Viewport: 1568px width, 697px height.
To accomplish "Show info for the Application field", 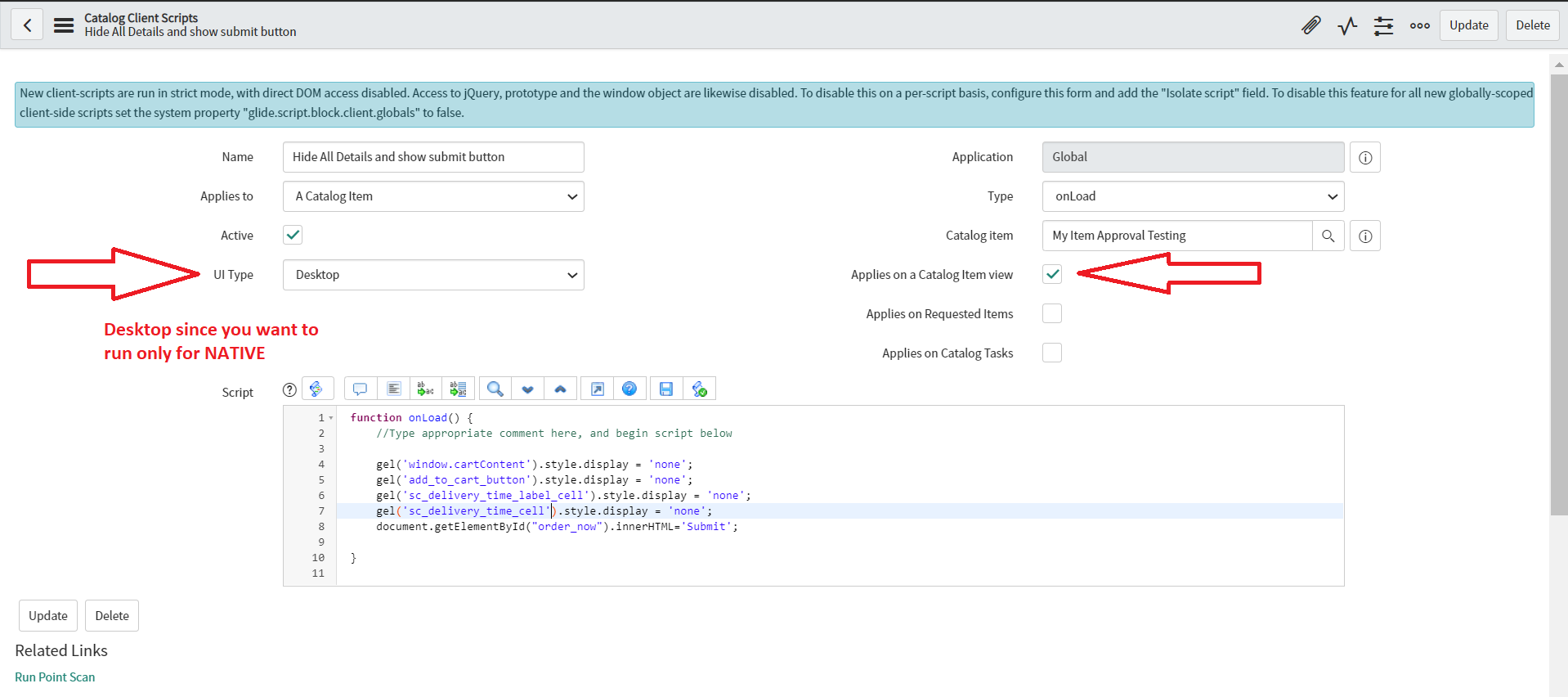I will click(x=1365, y=157).
